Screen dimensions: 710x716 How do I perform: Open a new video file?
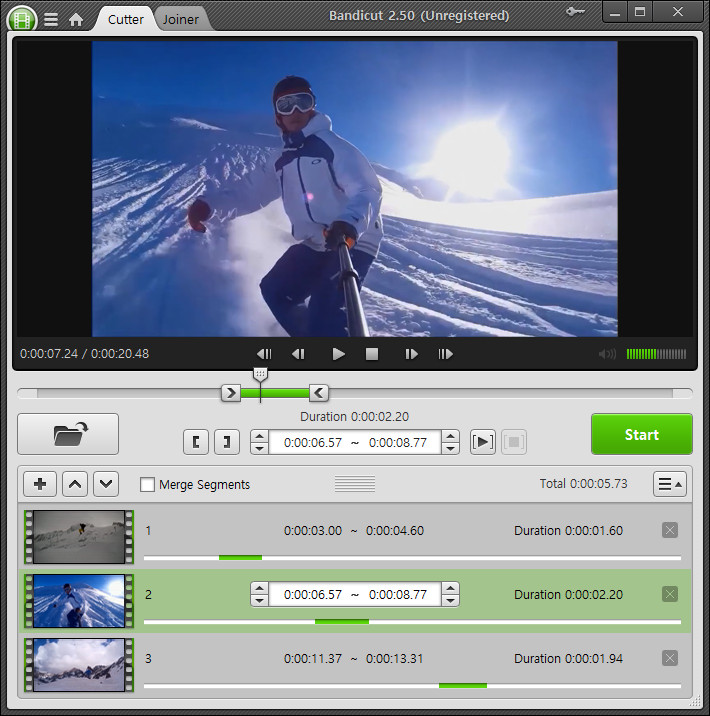tap(68, 434)
